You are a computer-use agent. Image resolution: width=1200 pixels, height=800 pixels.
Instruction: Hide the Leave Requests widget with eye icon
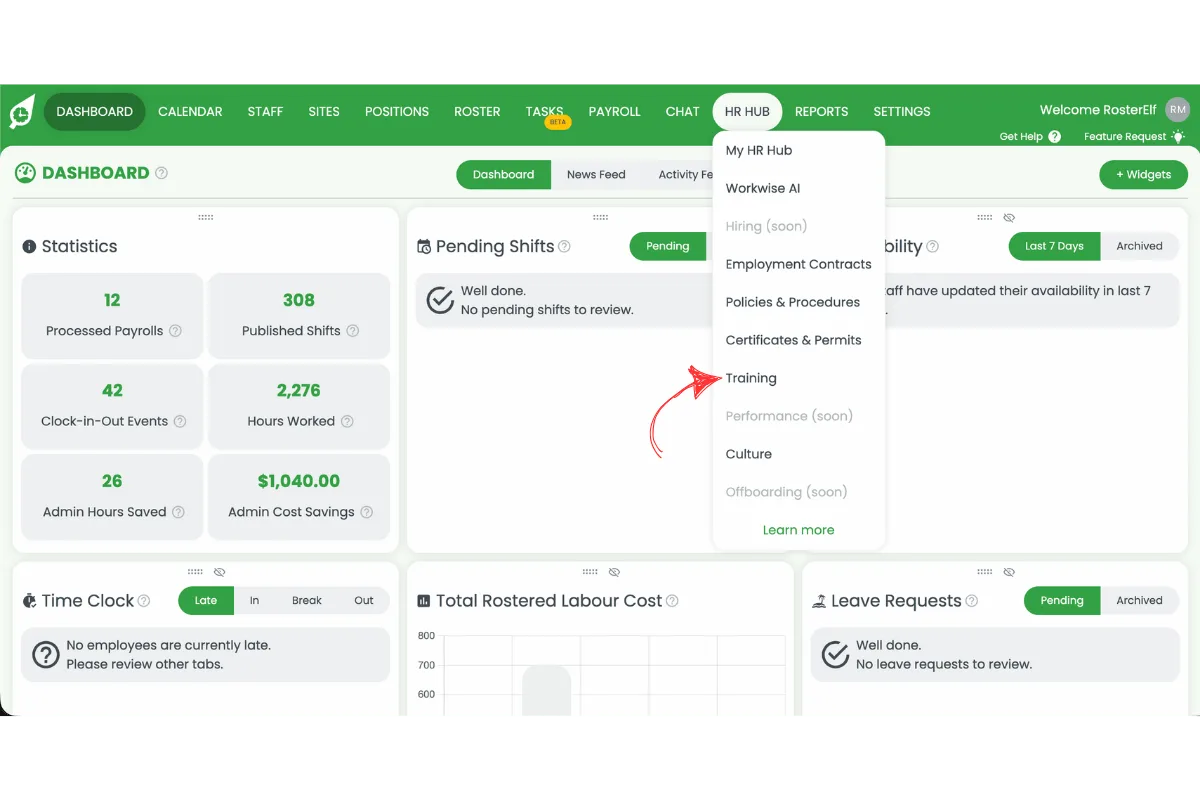1009,572
